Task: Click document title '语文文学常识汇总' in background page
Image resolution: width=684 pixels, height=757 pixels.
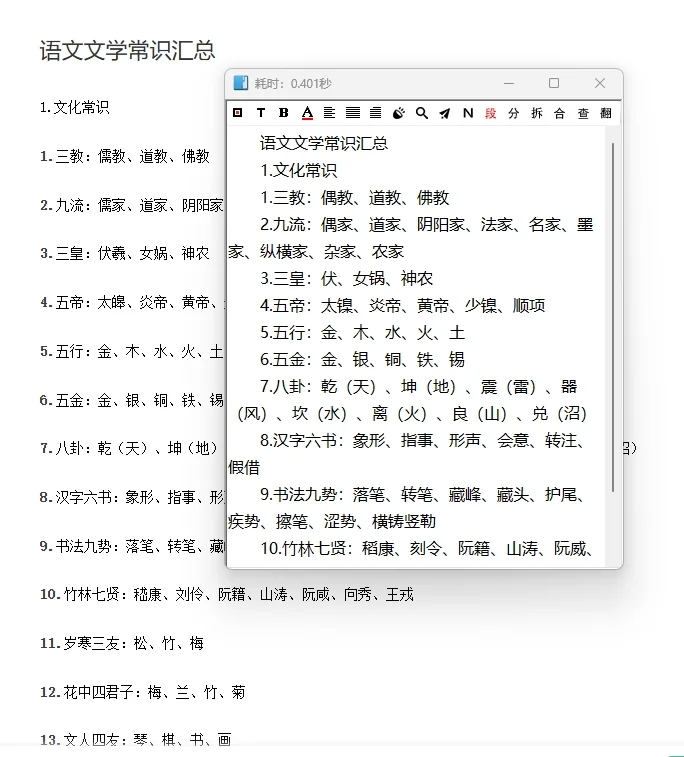Action: [127, 51]
